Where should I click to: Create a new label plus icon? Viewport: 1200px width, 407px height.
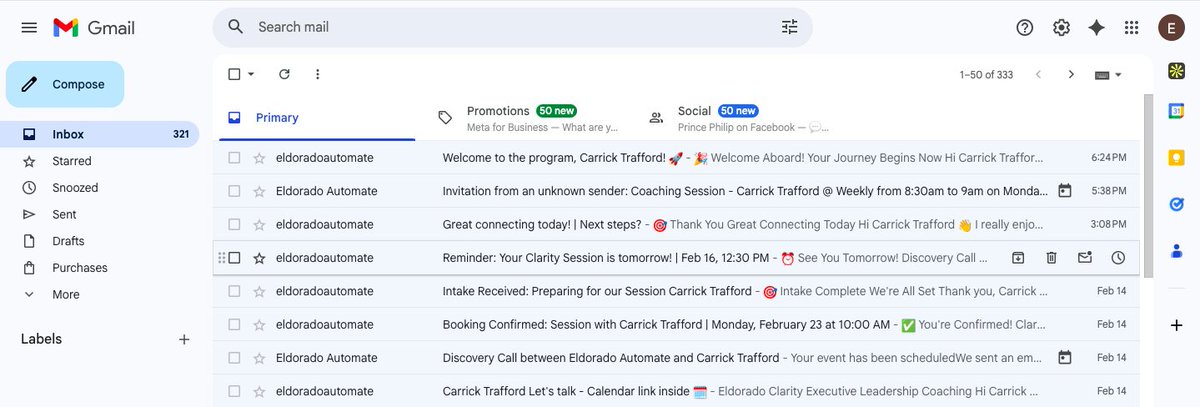point(184,339)
